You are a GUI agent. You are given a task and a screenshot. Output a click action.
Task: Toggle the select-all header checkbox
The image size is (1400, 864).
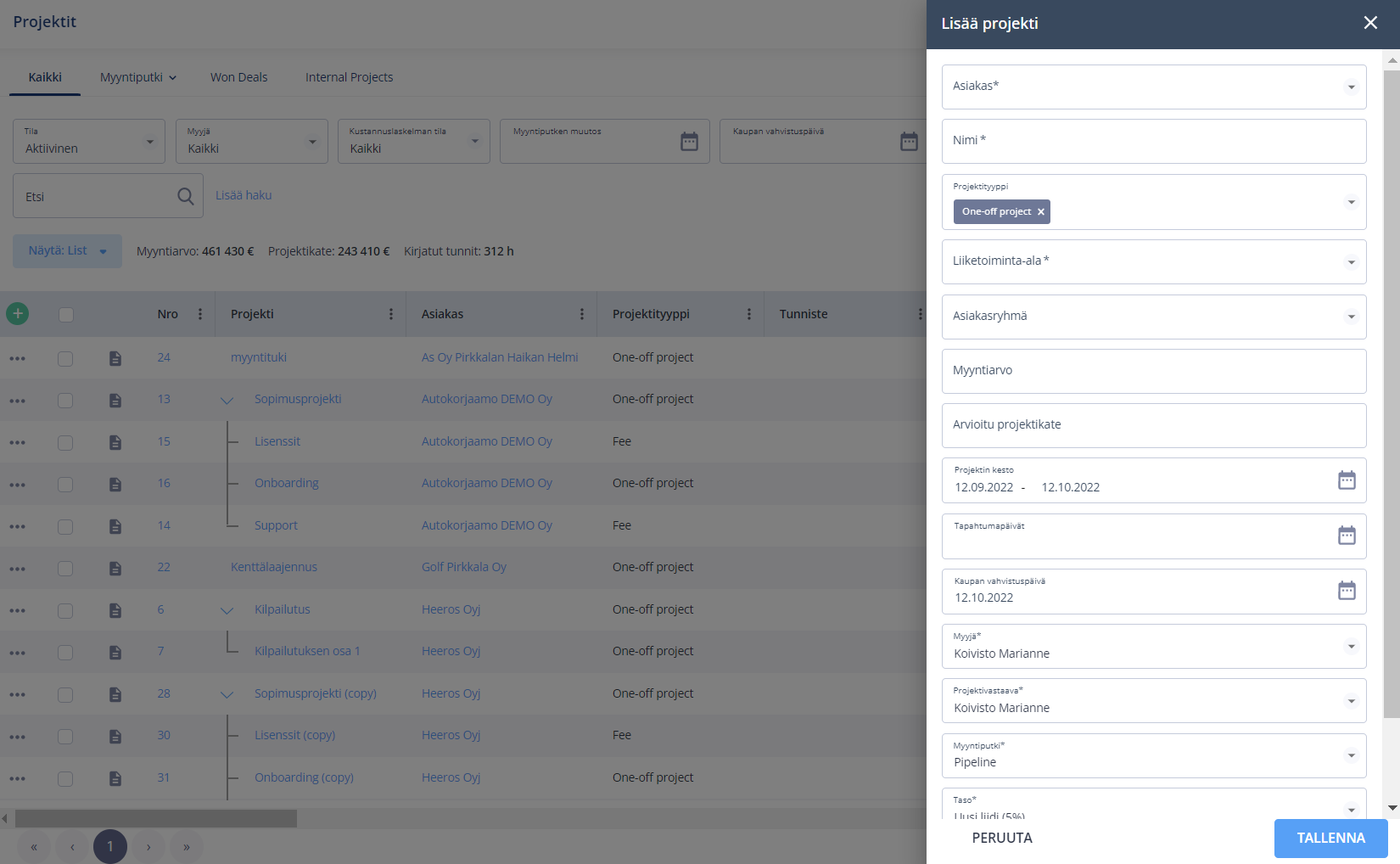65,315
